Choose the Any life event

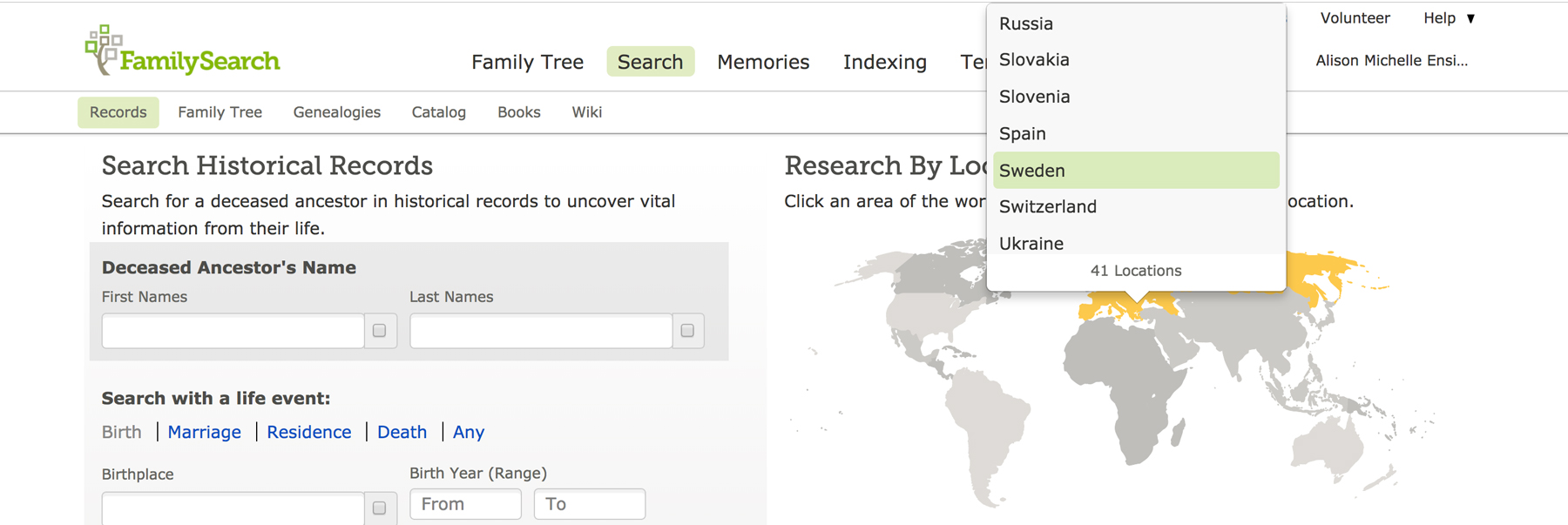(469, 432)
